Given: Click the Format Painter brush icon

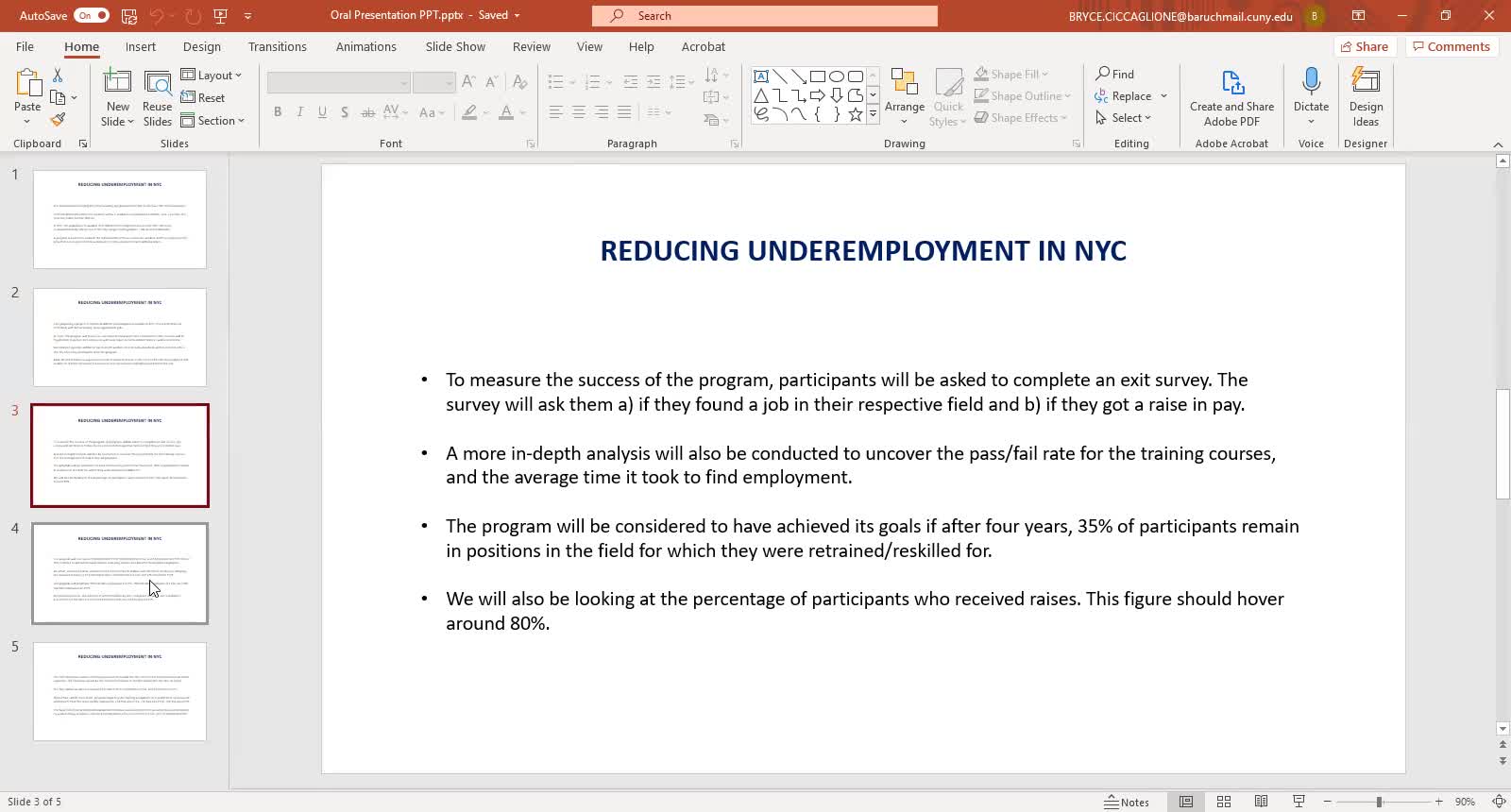Looking at the screenshot, I should (x=58, y=120).
